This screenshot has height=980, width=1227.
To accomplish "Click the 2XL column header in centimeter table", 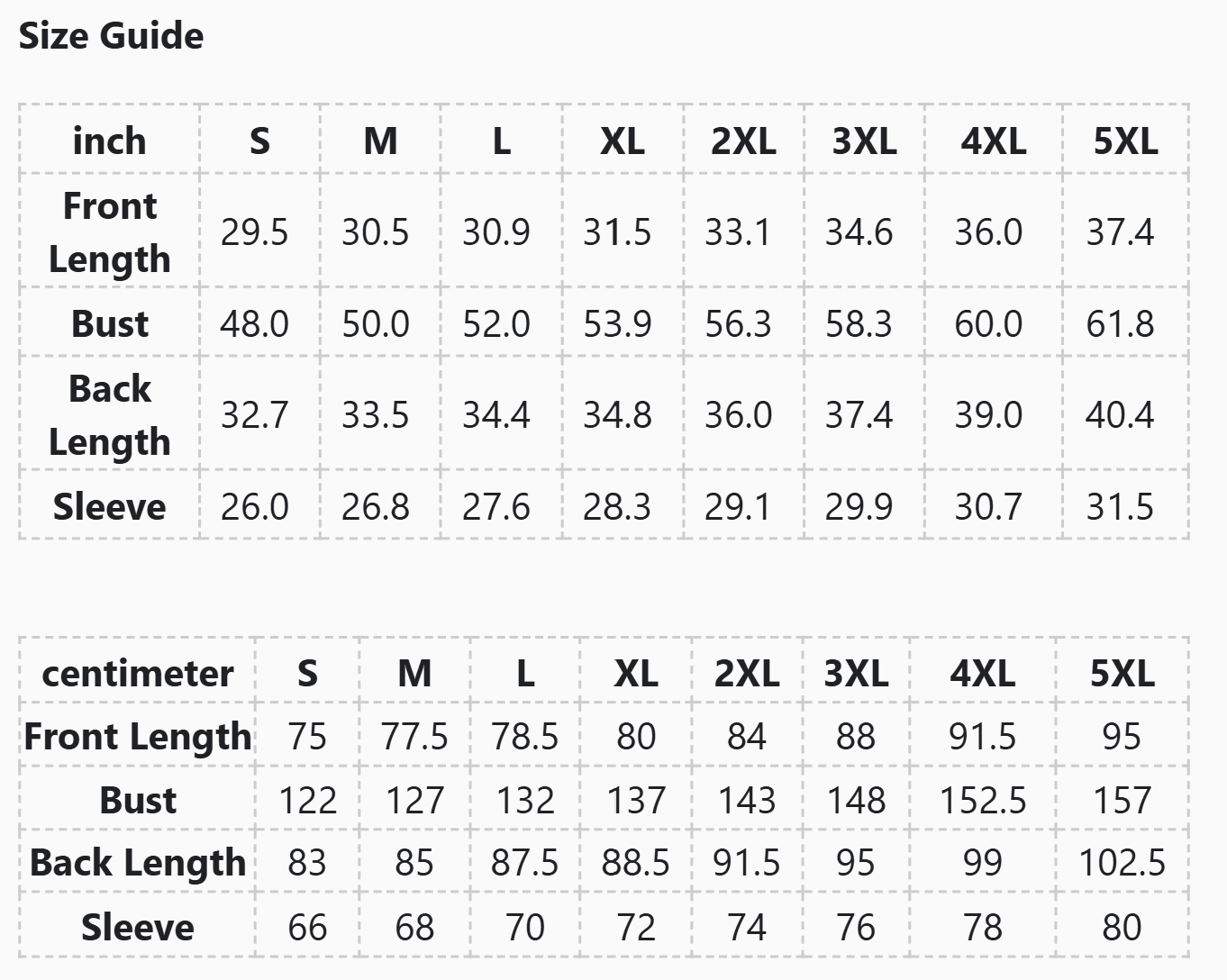I will (x=747, y=673).
